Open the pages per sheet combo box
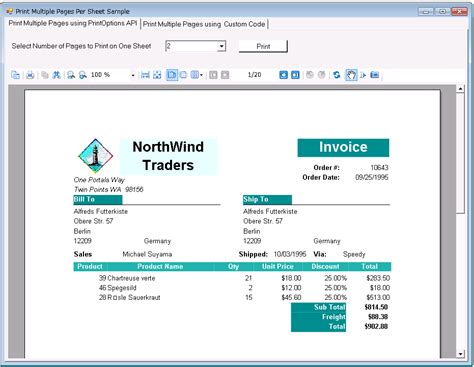The width and height of the screenshot is (474, 367). (195, 46)
